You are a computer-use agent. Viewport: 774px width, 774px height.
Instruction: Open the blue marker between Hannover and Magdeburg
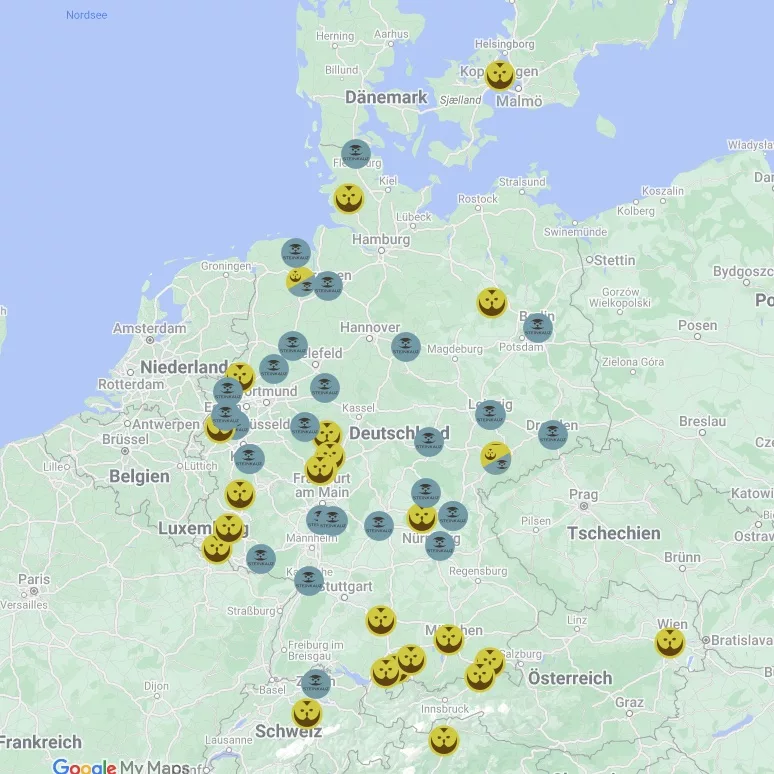pos(406,347)
